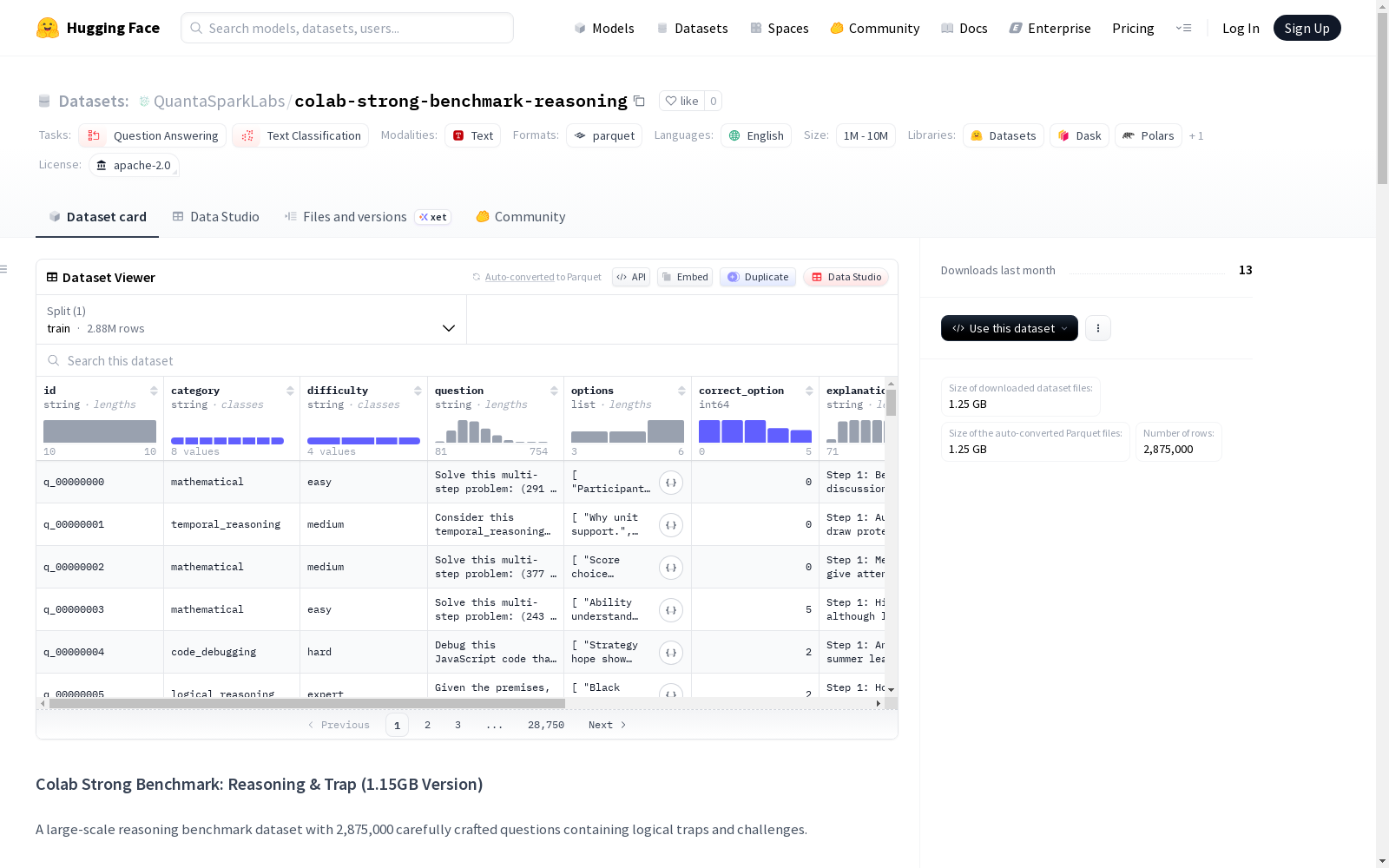Open the Split train dropdown
The width and height of the screenshot is (1389, 868).
251,319
